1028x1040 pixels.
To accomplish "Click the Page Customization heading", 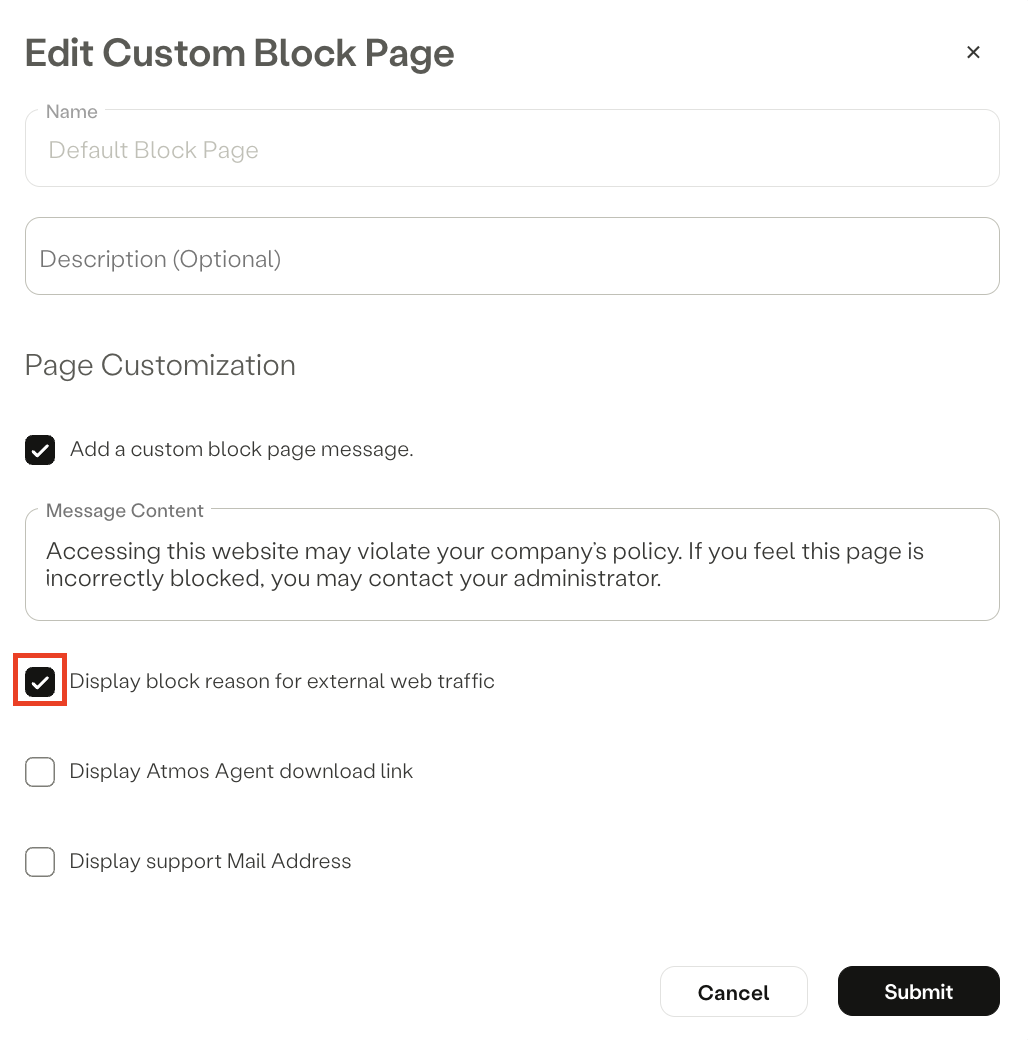I will [x=160, y=365].
